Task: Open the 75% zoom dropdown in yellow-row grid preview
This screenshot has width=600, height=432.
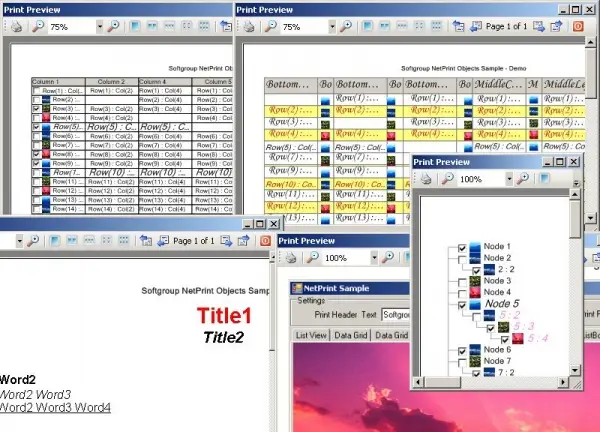Action: [x=332, y=26]
